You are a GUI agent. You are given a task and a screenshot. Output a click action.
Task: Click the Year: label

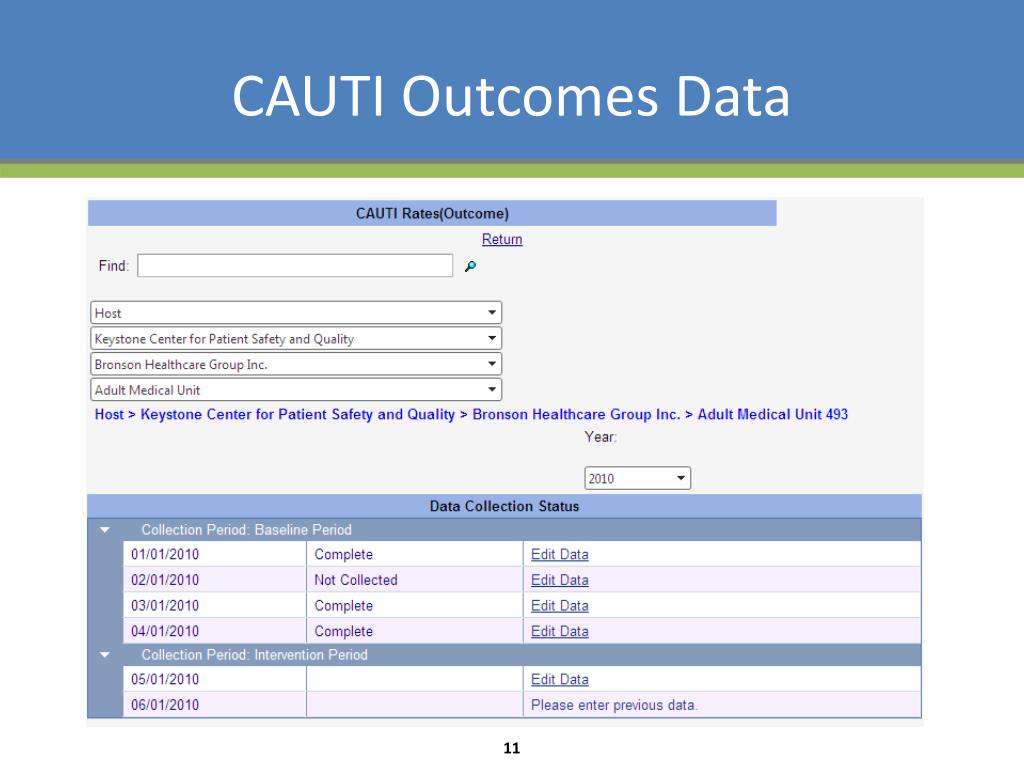[x=600, y=437]
